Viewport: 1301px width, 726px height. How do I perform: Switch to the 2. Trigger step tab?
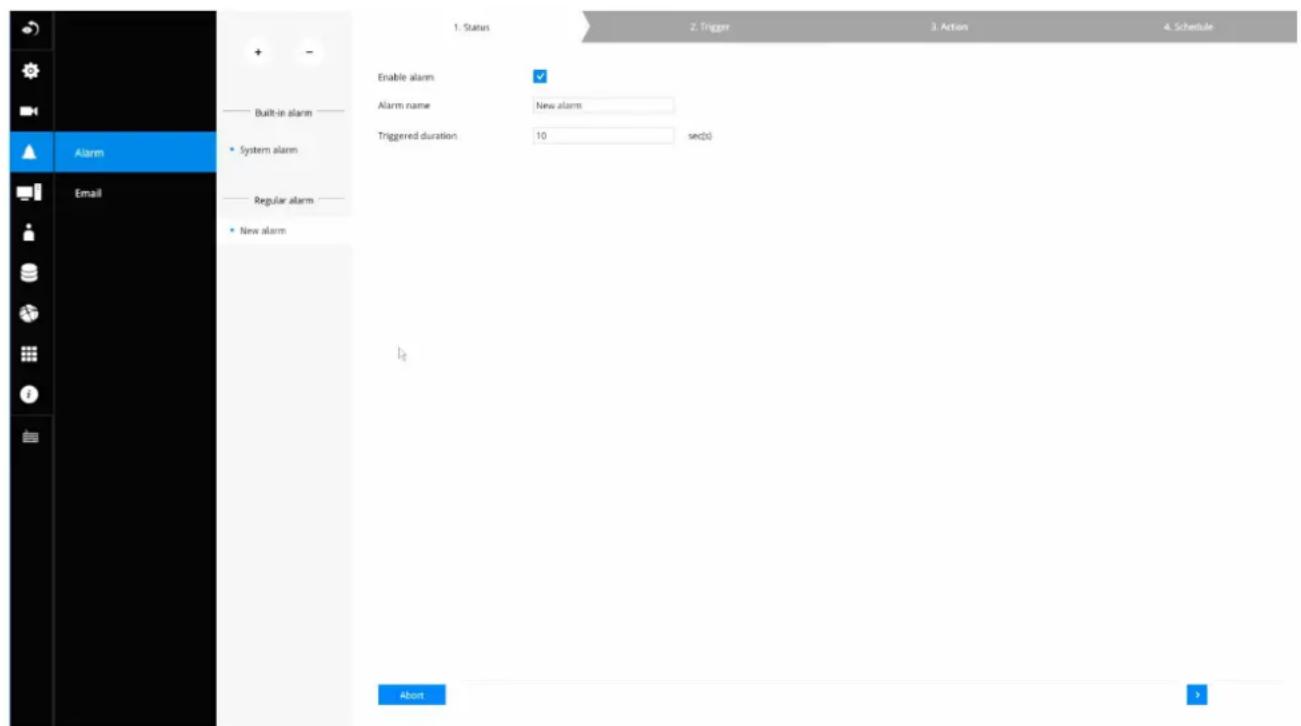click(710, 27)
